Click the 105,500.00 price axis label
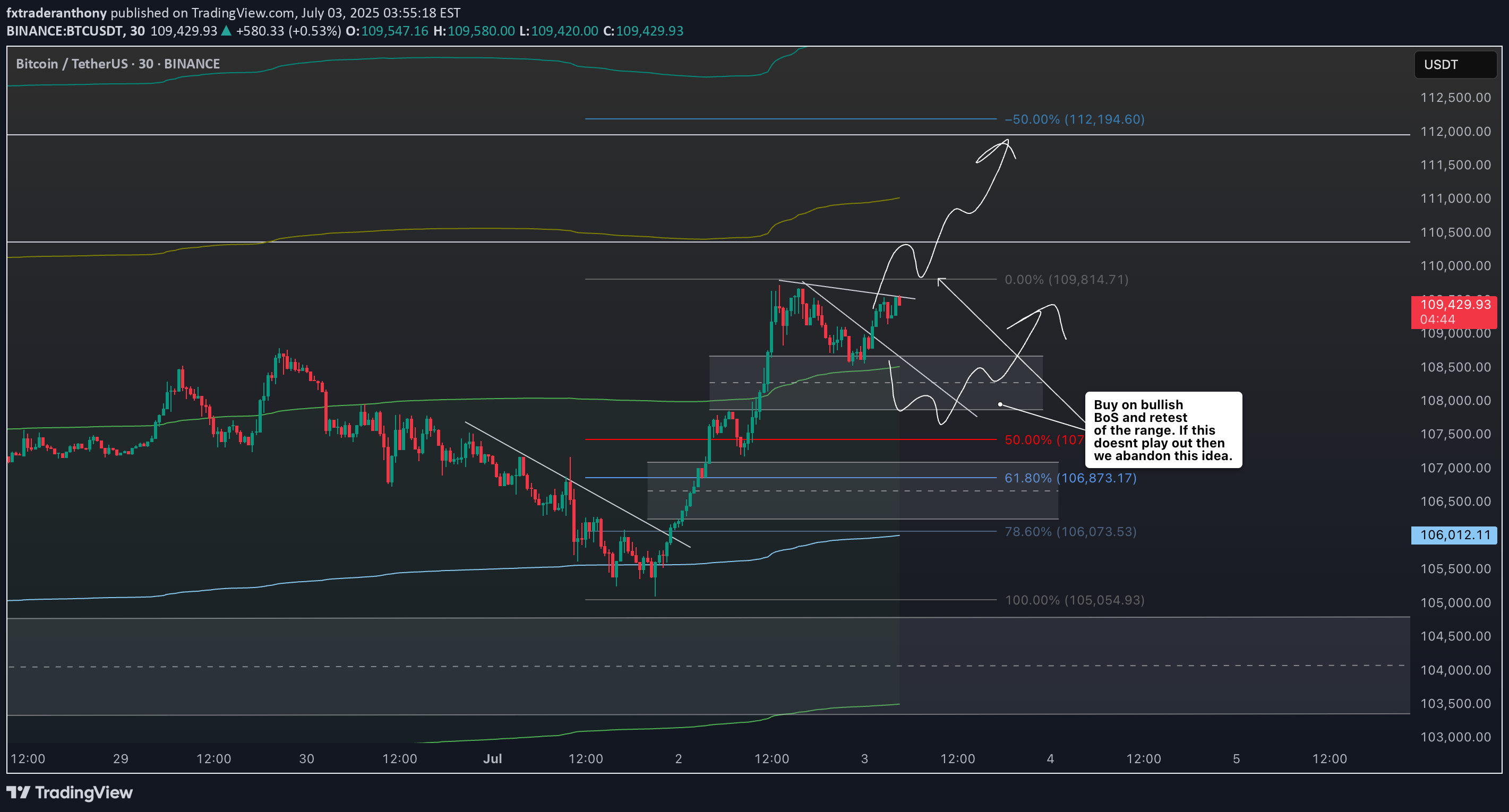The height and width of the screenshot is (812, 1509). (x=1455, y=568)
